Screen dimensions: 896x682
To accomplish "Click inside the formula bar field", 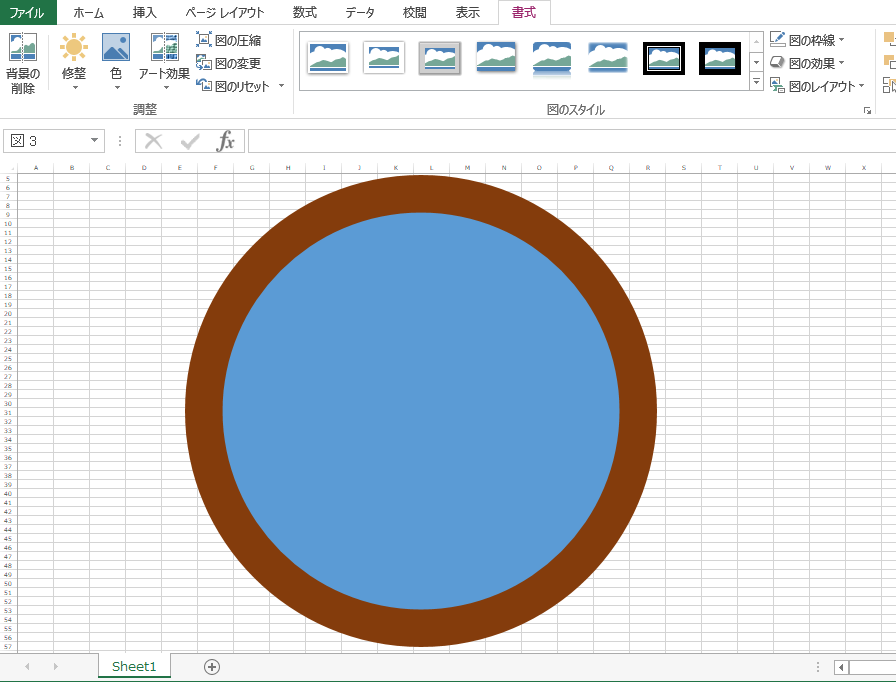I will (x=572, y=141).
